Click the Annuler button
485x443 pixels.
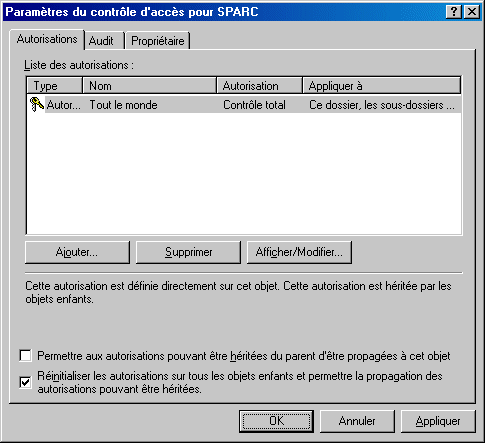pyautogui.click(x=357, y=421)
